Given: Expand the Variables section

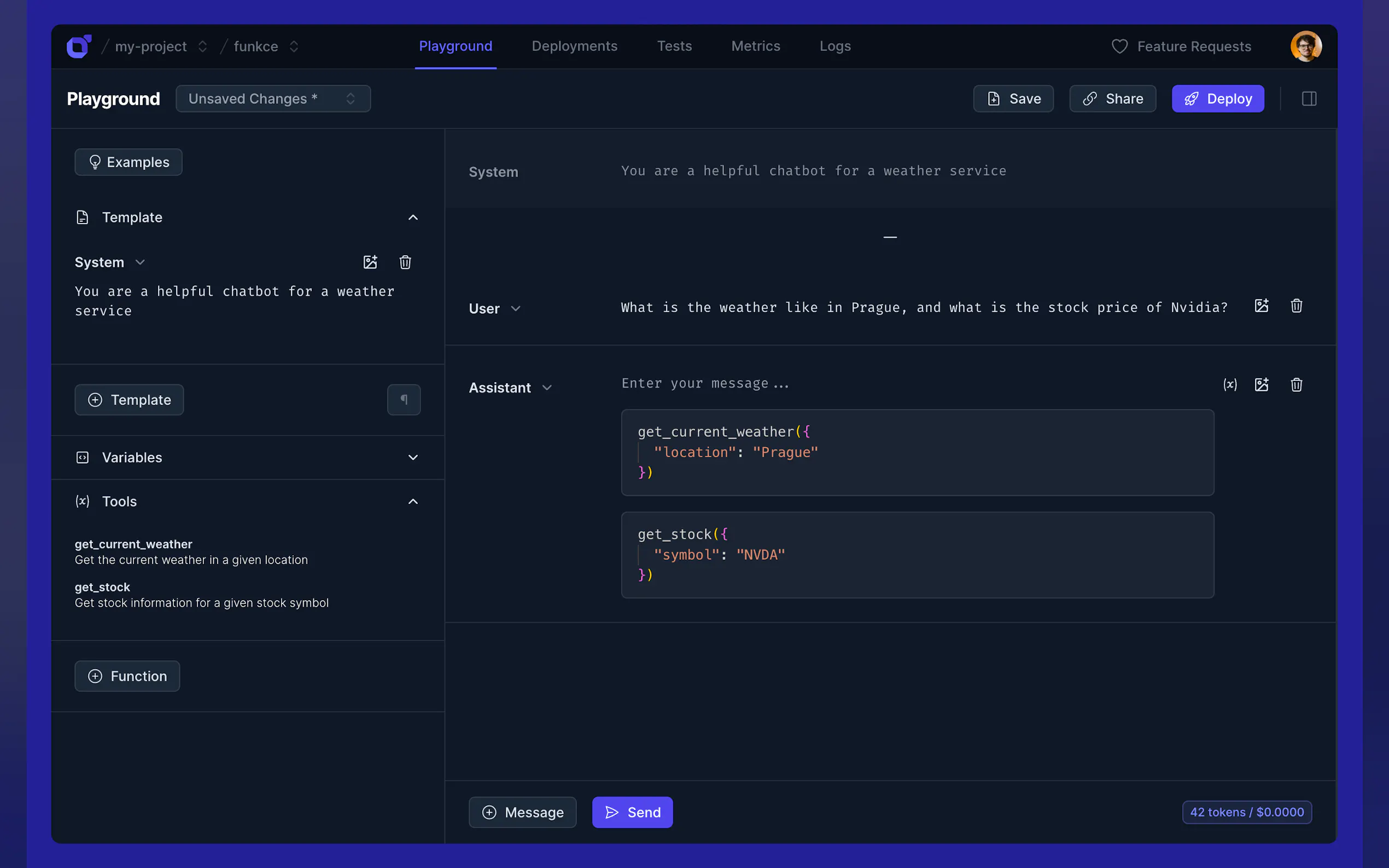Looking at the screenshot, I should pos(413,458).
